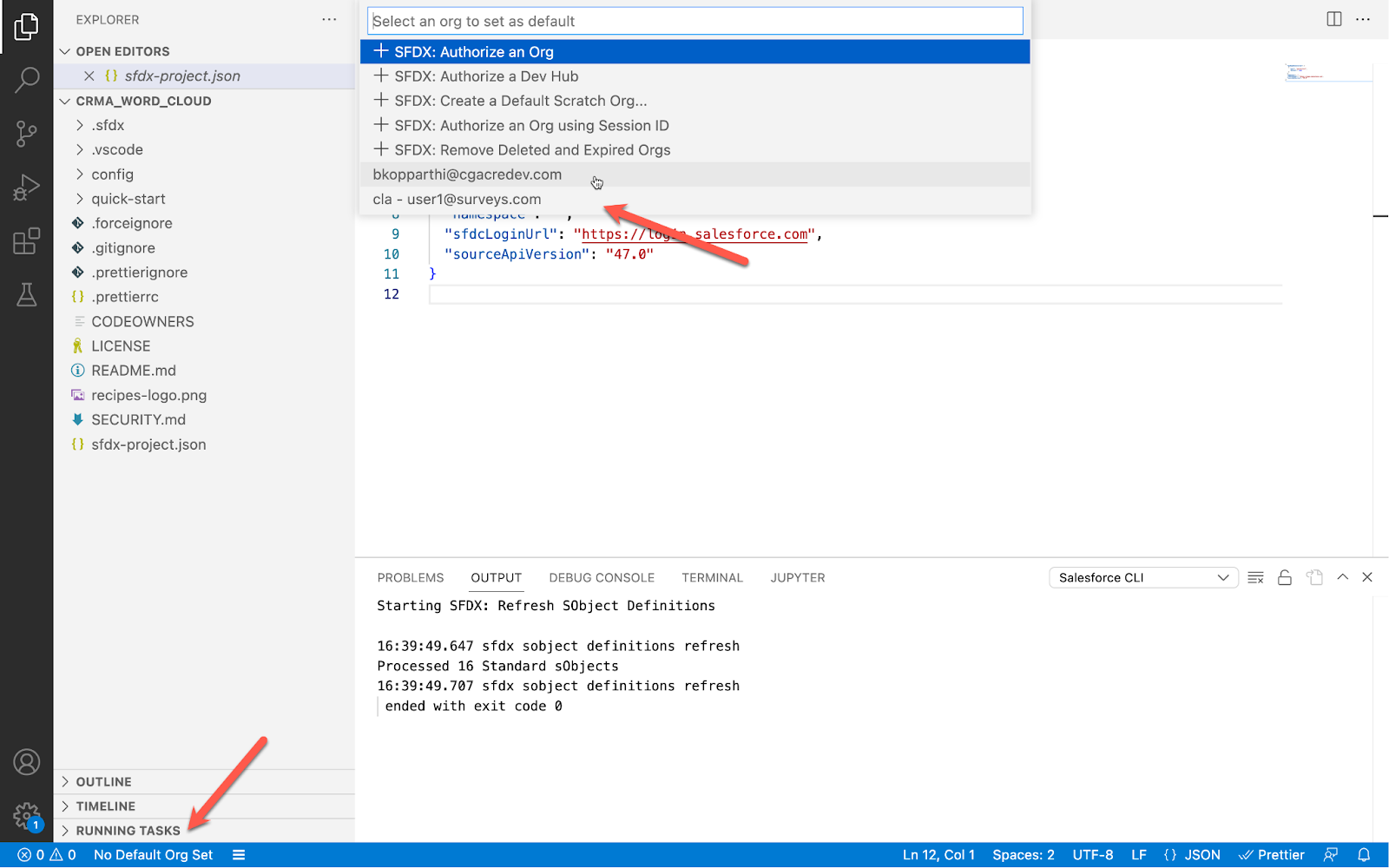The image size is (1389, 868).
Task: Open the Testing beaker icon
Action: click(26, 295)
